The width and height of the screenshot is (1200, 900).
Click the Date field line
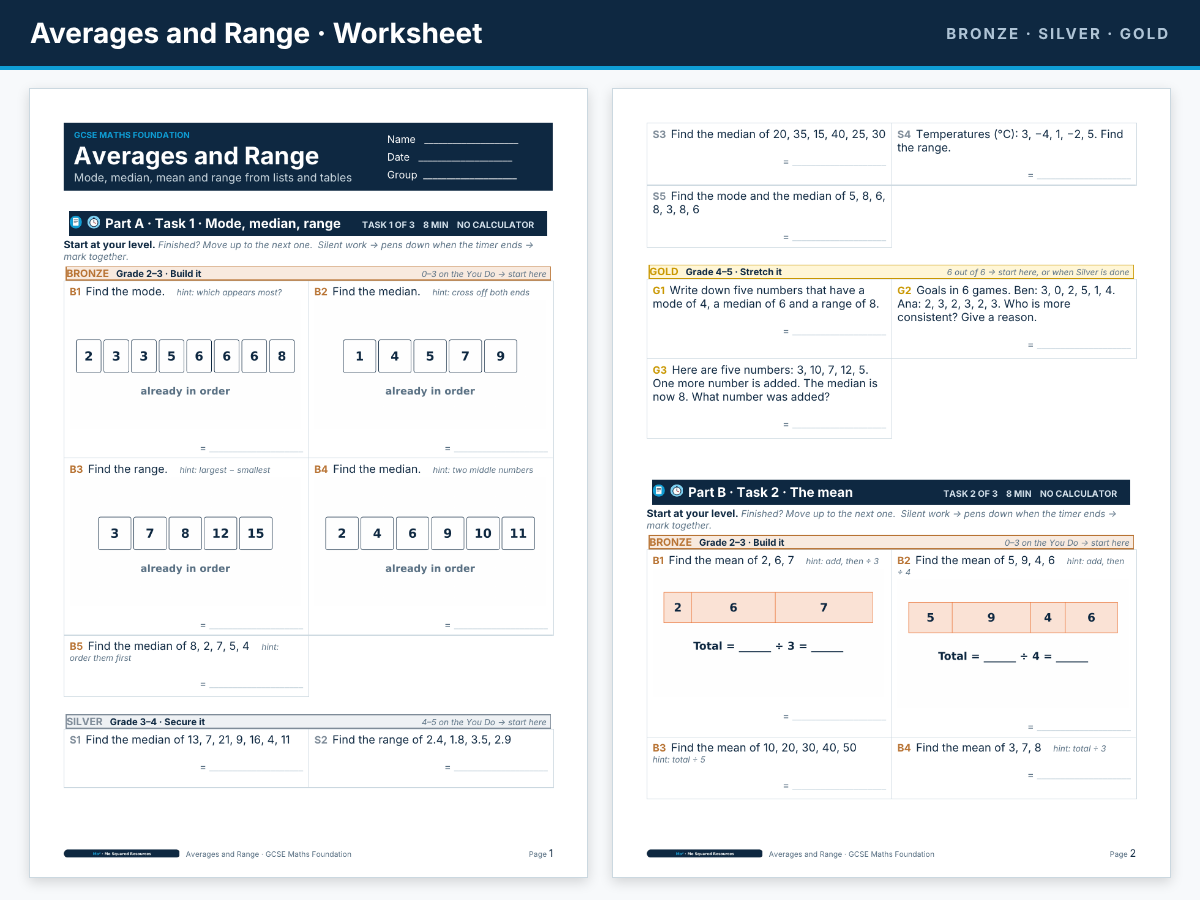point(465,160)
